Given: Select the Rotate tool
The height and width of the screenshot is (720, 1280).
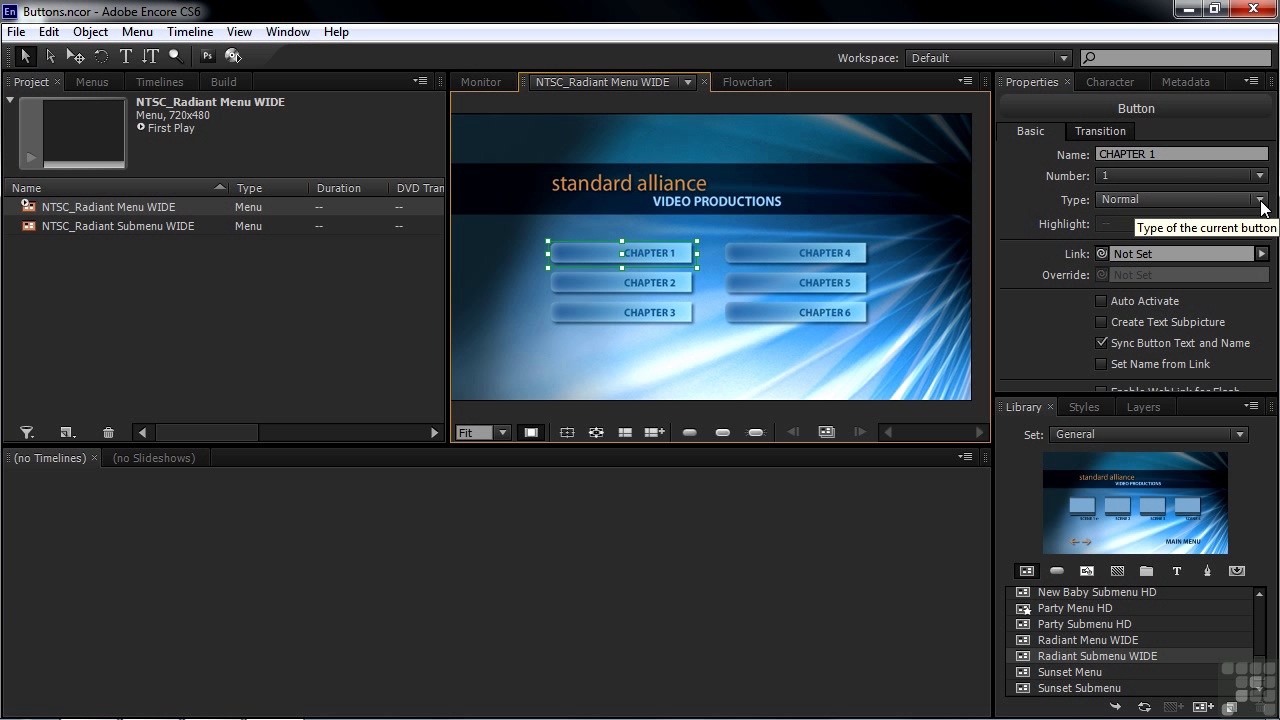Looking at the screenshot, I should pyautogui.click(x=101, y=57).
